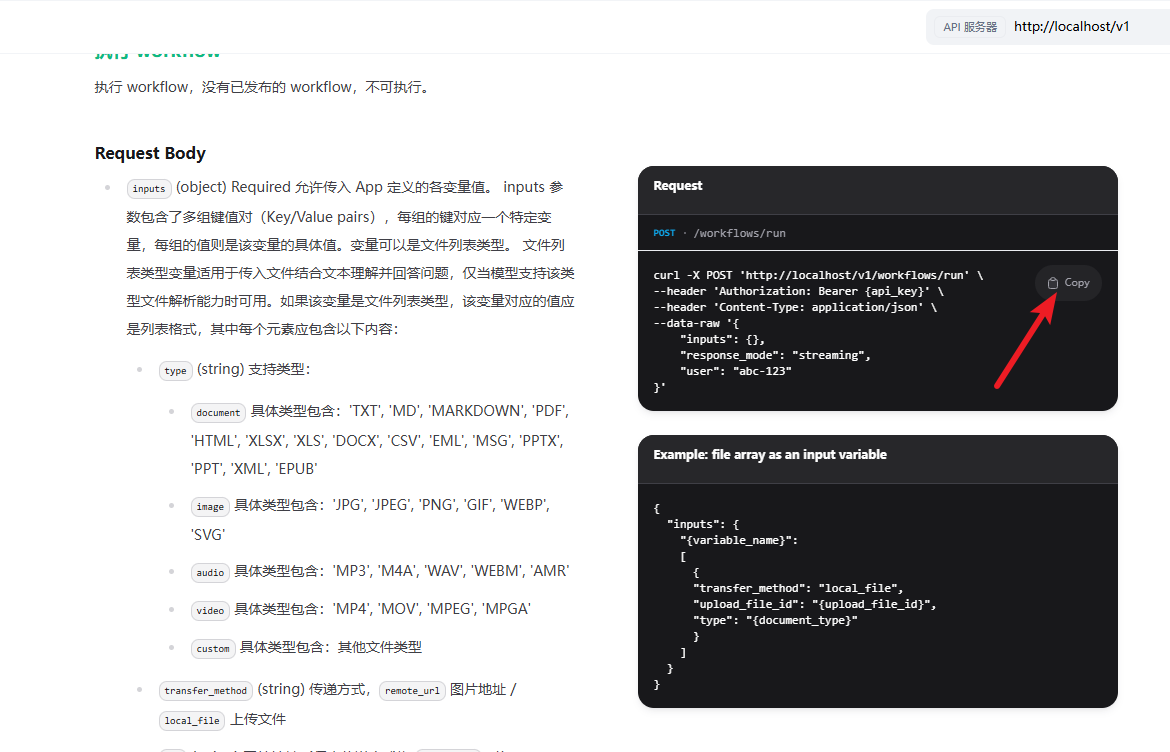Click the http://localhost/v1 server URL
The width and height of the screenshot is (1170, 752).
click(x=1071, y=27)
